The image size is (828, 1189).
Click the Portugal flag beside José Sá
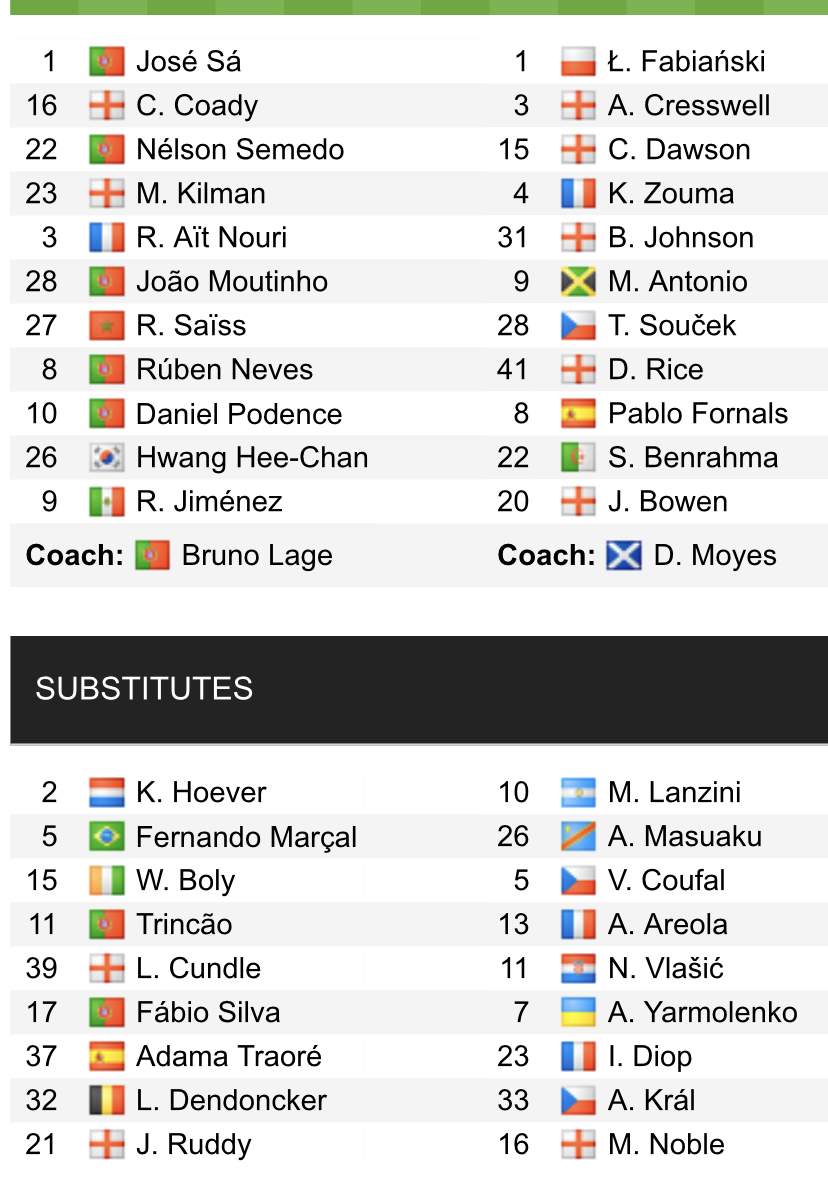[106, 62]
